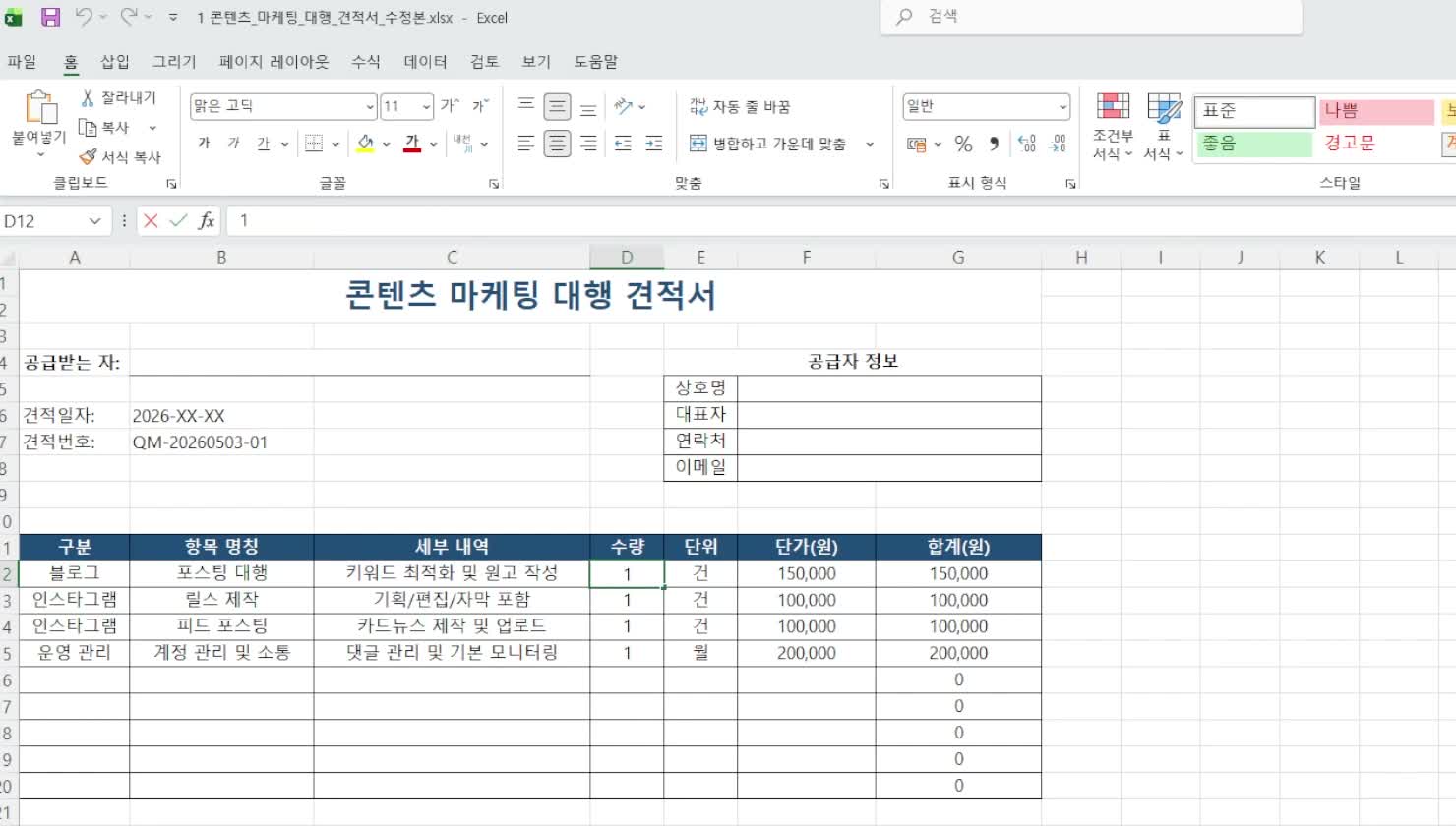The image size is (1456, 826).
Task: Open the merge and center options arrow
Action: coord(870,144)
